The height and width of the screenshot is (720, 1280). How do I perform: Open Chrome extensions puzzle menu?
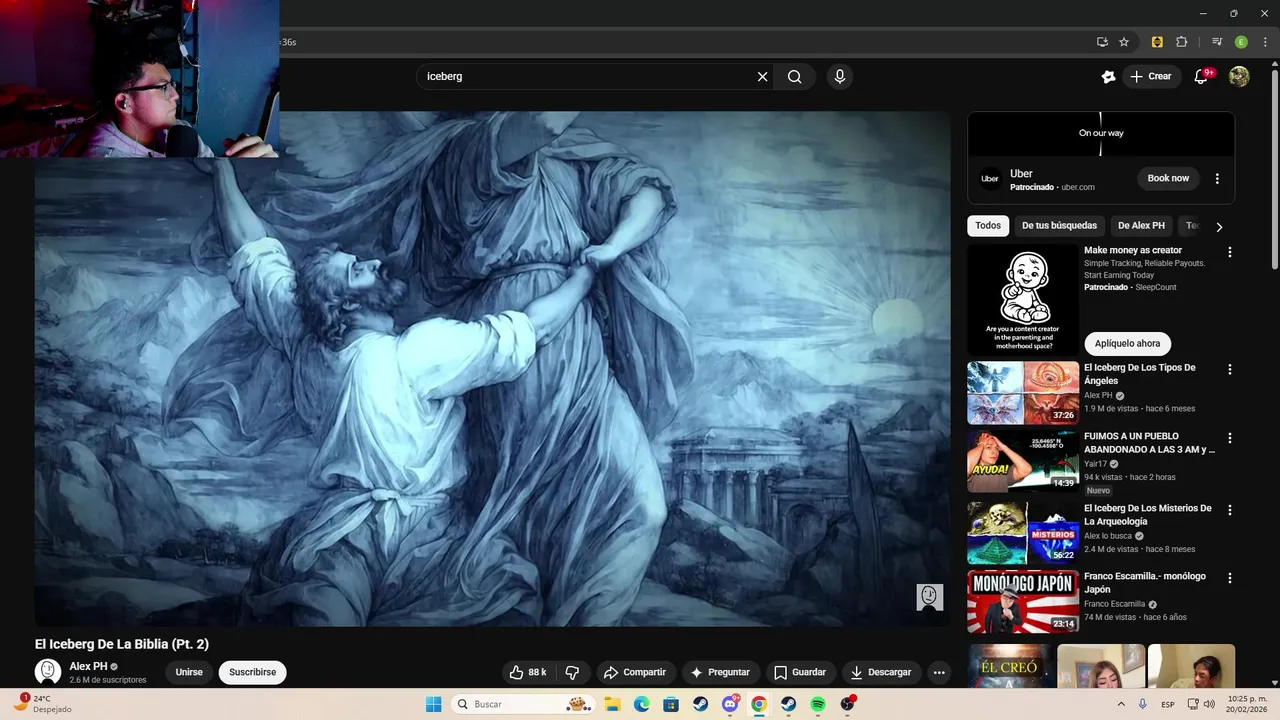tap(1181, 42)
